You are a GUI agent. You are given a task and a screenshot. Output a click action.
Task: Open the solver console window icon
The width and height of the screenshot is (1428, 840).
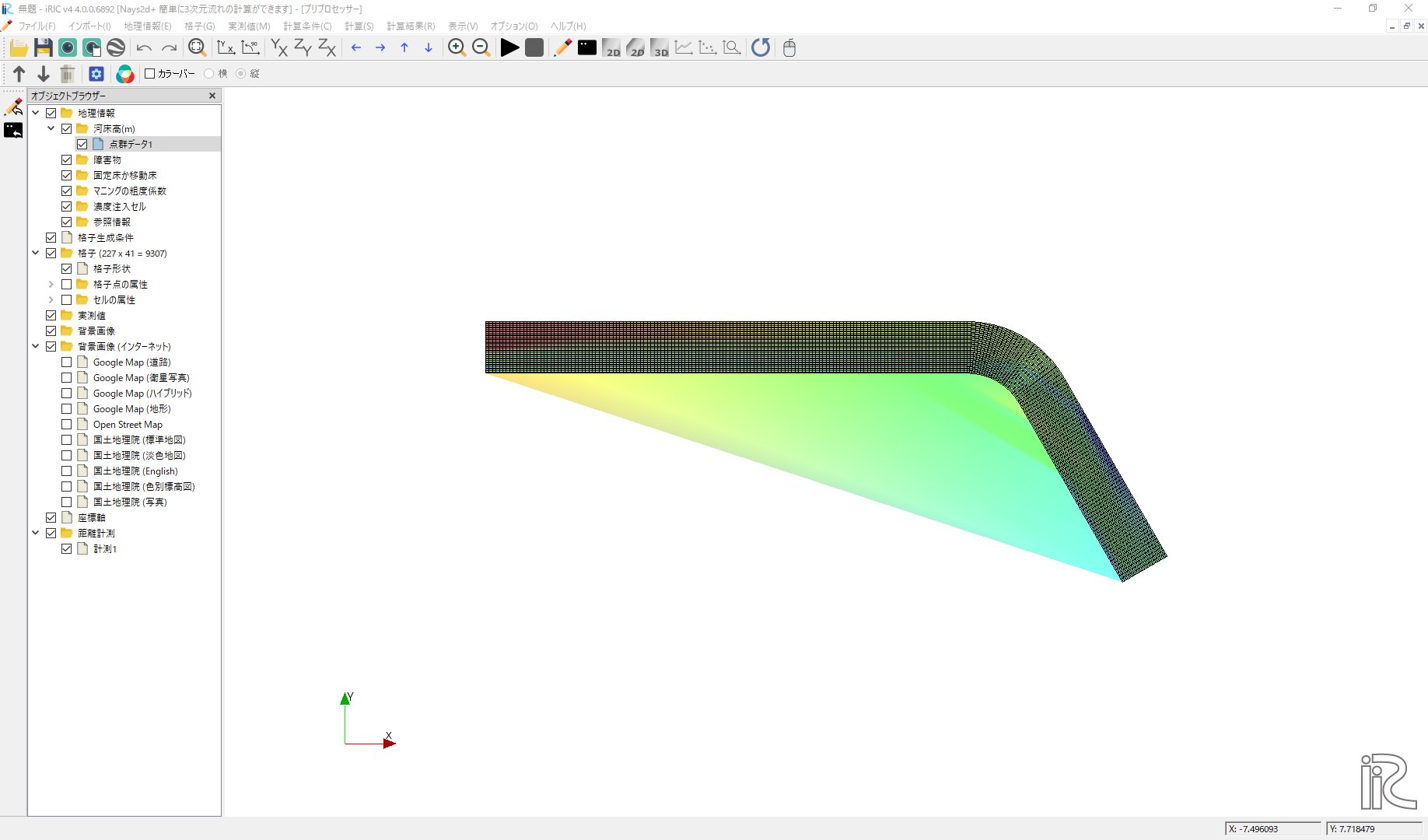click(x=587, y=48)
